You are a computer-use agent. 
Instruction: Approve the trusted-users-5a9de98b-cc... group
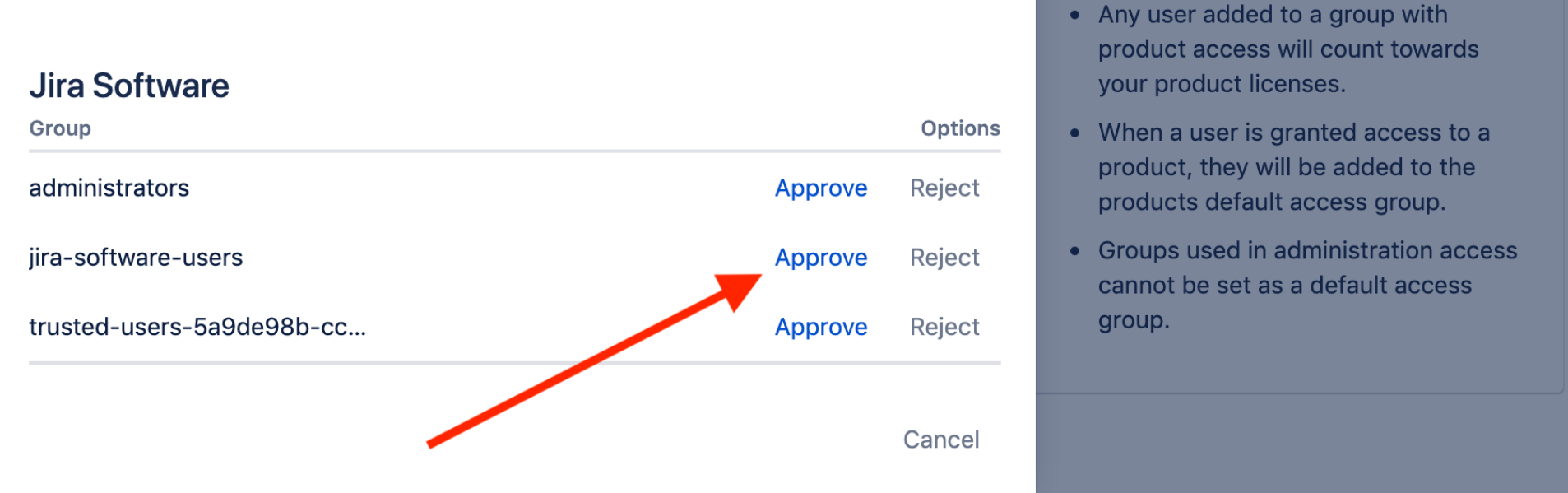pyautogui.click(x=820, y=328)
